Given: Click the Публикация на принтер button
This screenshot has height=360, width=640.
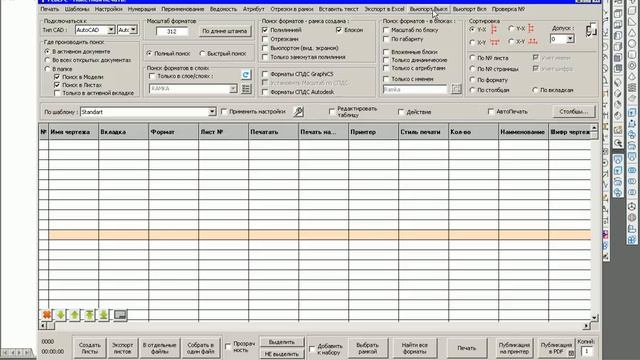Looking at the screenshot, I should 514,348.
